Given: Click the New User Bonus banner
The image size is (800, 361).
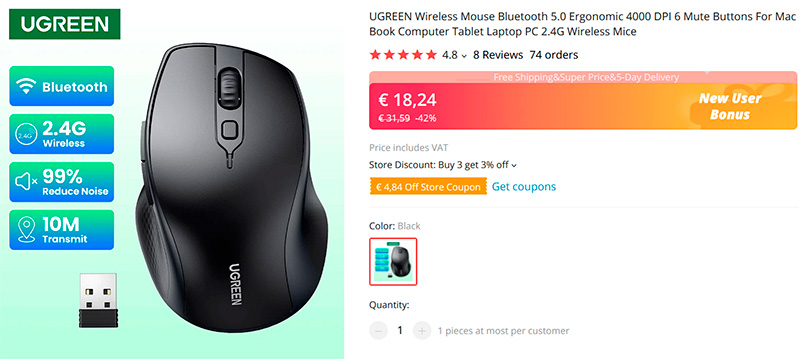Looking at the screenshot, I should [730, 106].
